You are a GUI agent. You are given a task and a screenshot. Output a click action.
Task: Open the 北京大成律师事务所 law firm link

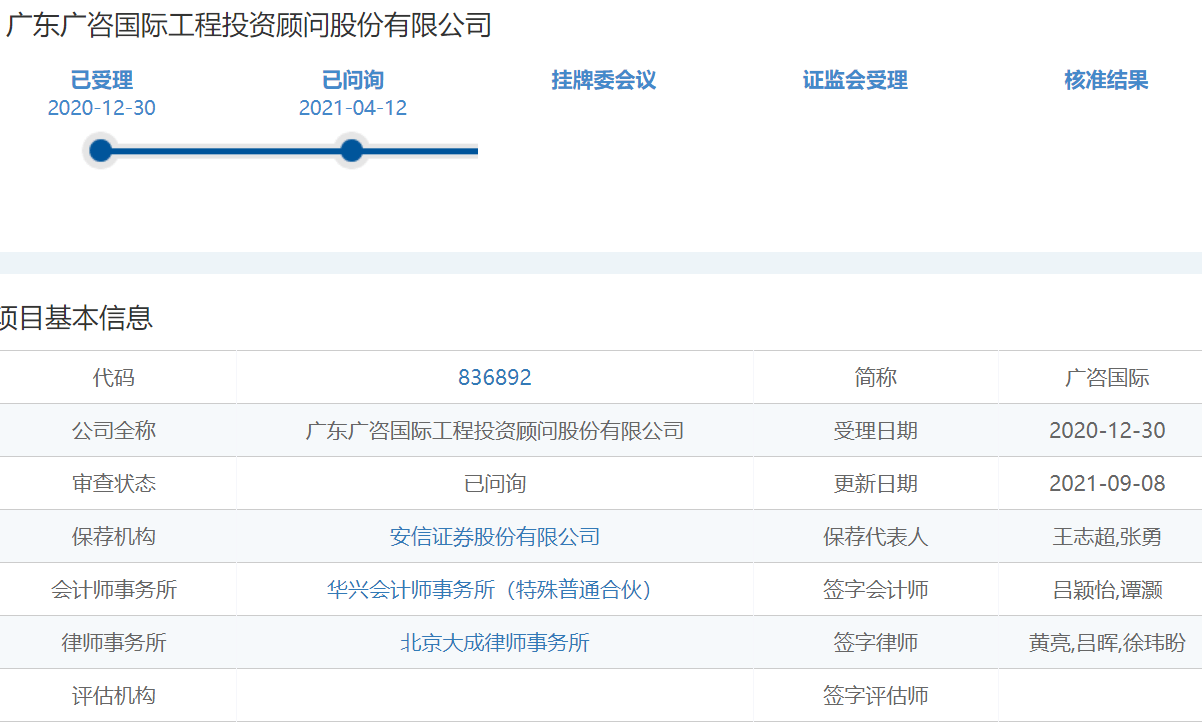tap(495, 643)
